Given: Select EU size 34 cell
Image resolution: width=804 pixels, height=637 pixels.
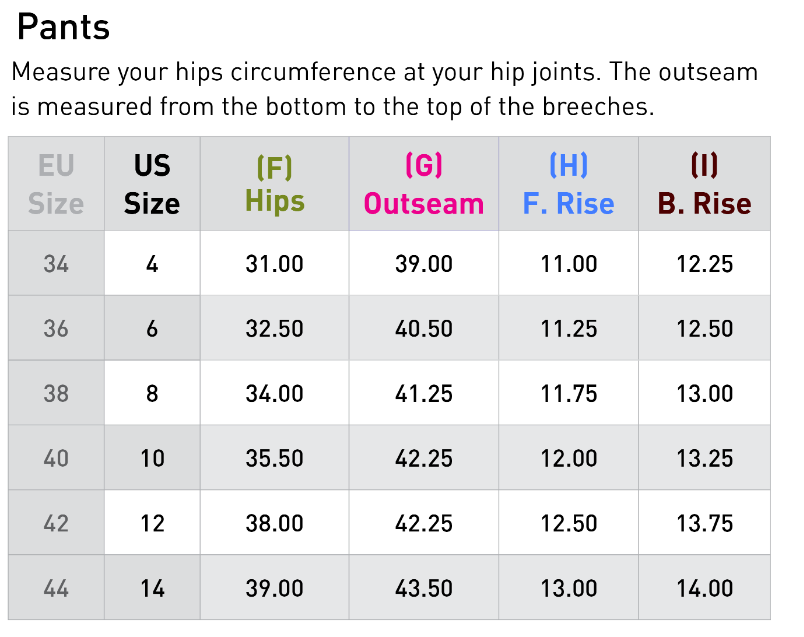Looking at the screenshot, I should pyautogui.click(x=56, y=264).
